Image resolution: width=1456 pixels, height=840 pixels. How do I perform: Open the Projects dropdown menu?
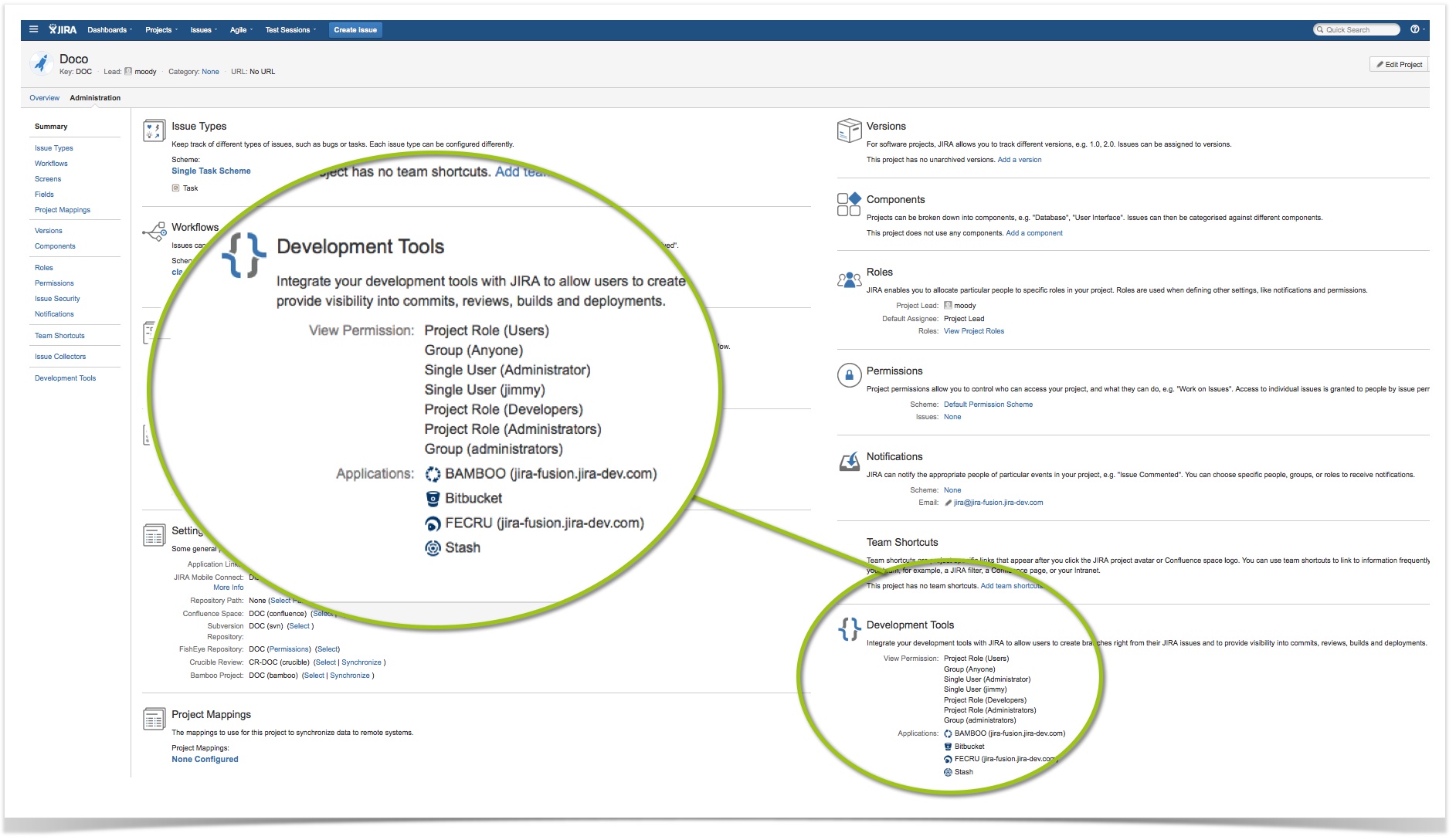161,30
